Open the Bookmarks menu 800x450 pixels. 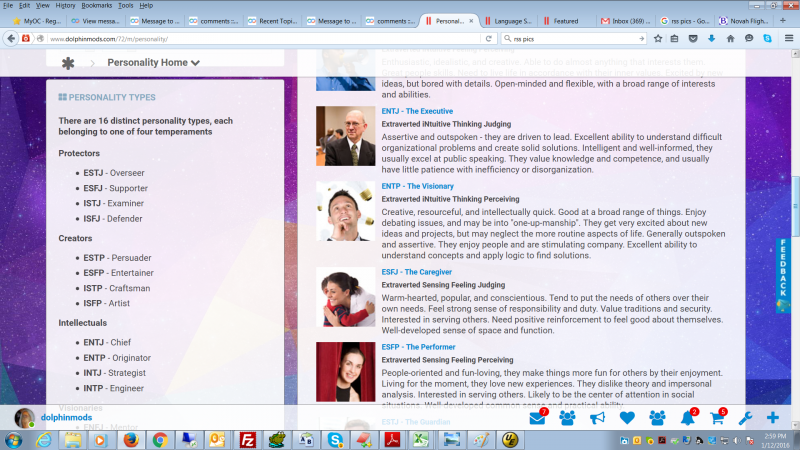pos(96,6)
